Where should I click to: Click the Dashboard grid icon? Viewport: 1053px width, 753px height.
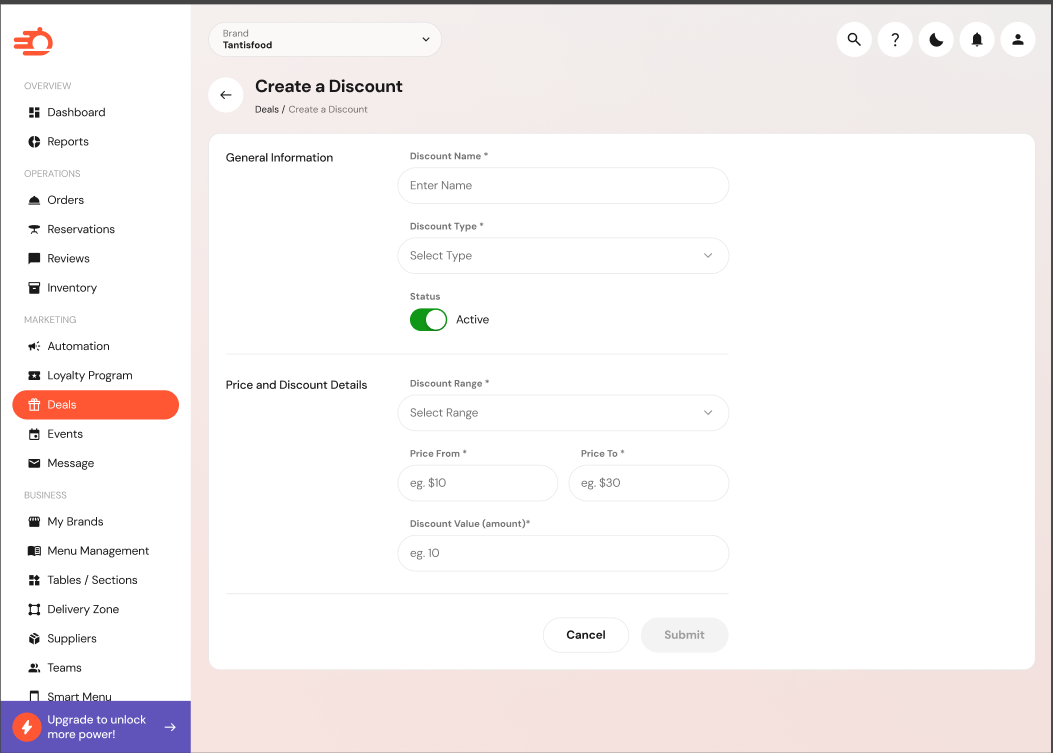34,112
